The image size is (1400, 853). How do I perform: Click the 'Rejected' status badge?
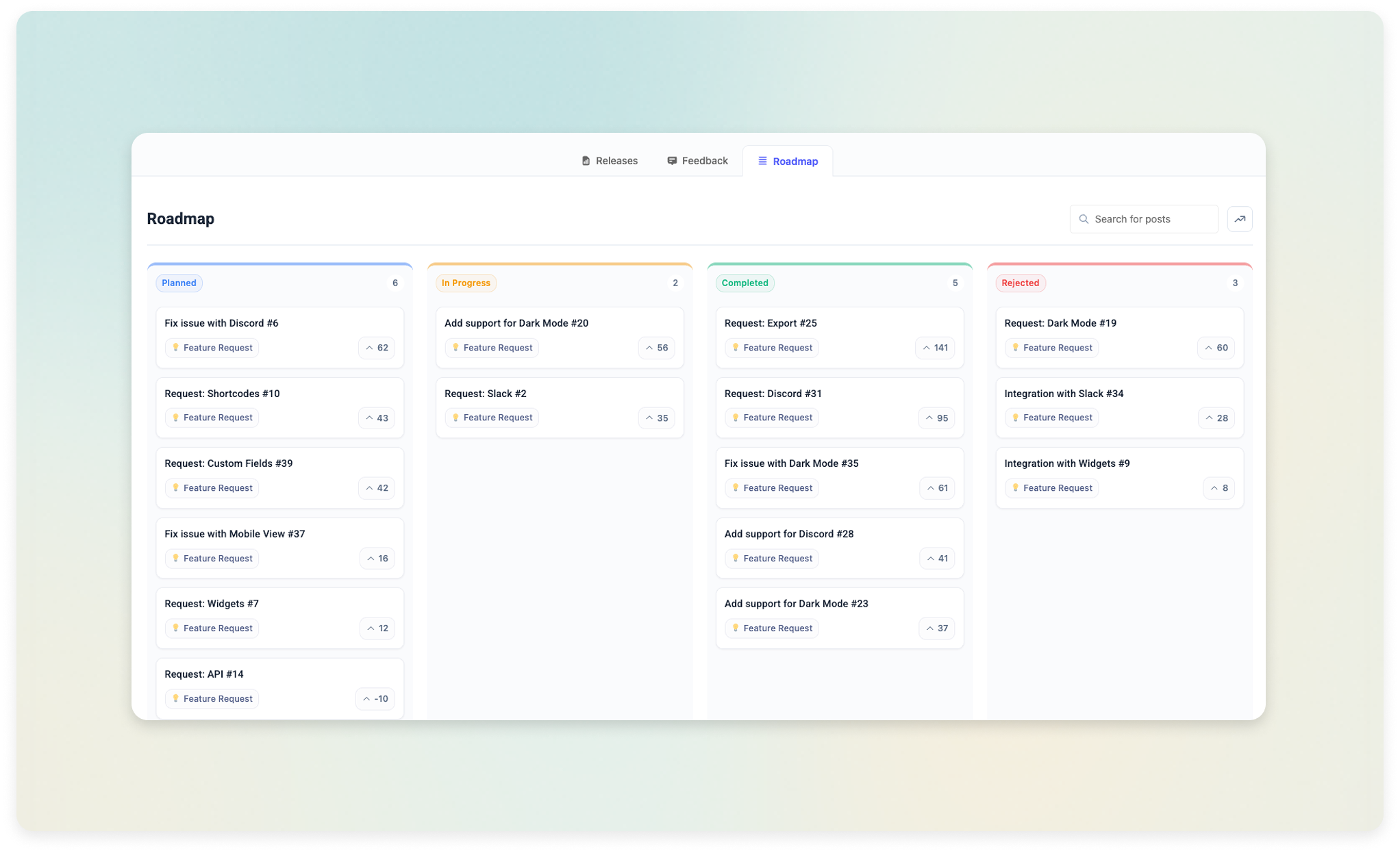click(x=1021, y=283)
